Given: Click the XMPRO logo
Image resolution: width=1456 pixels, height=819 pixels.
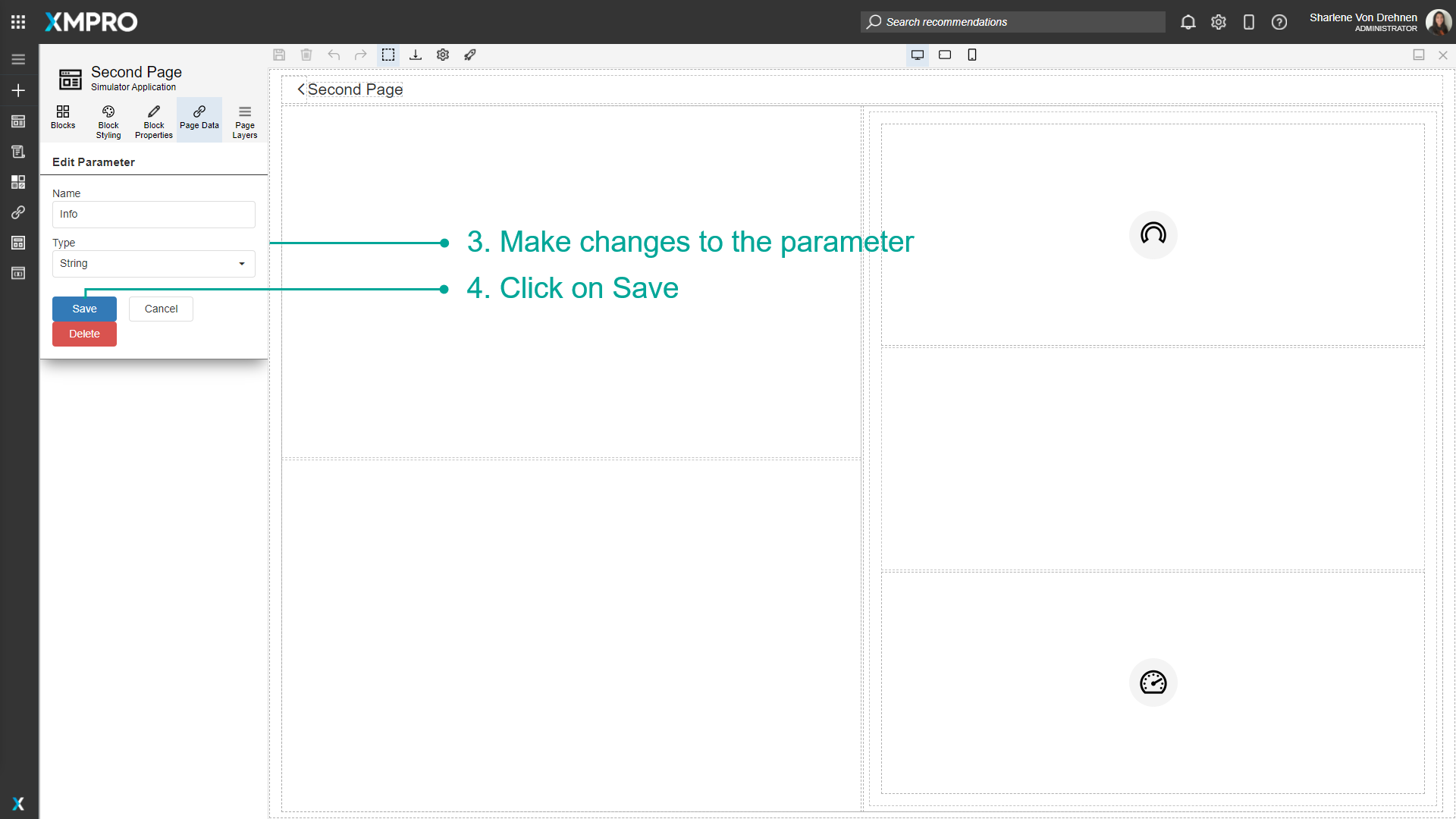Looking at the screenshot, I should click(91, 22).
